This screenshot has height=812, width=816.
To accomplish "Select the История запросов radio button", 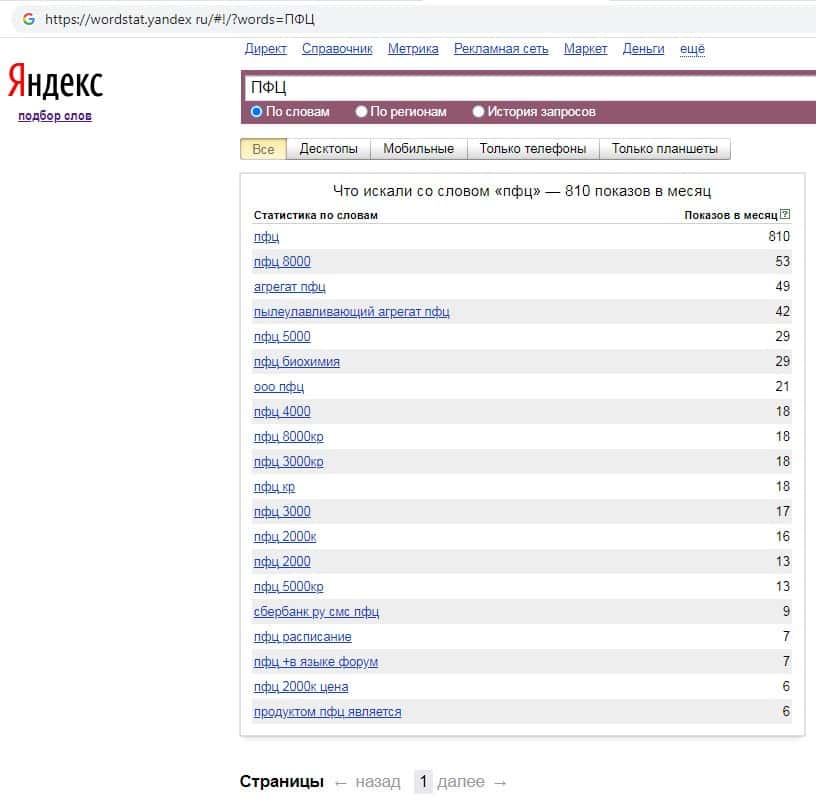I will point(479,112).
